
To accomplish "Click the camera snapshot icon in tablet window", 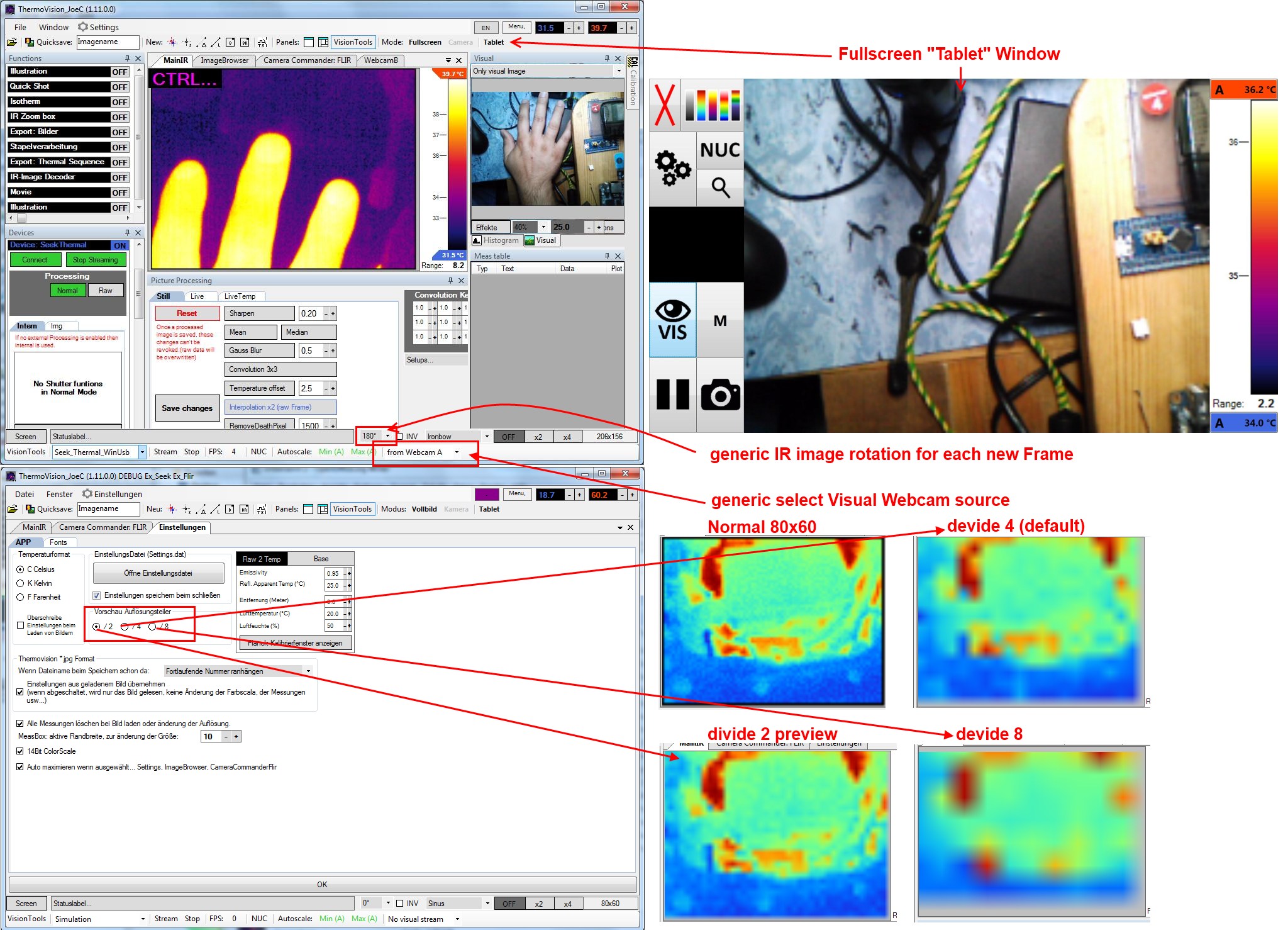I will point(720,395).
